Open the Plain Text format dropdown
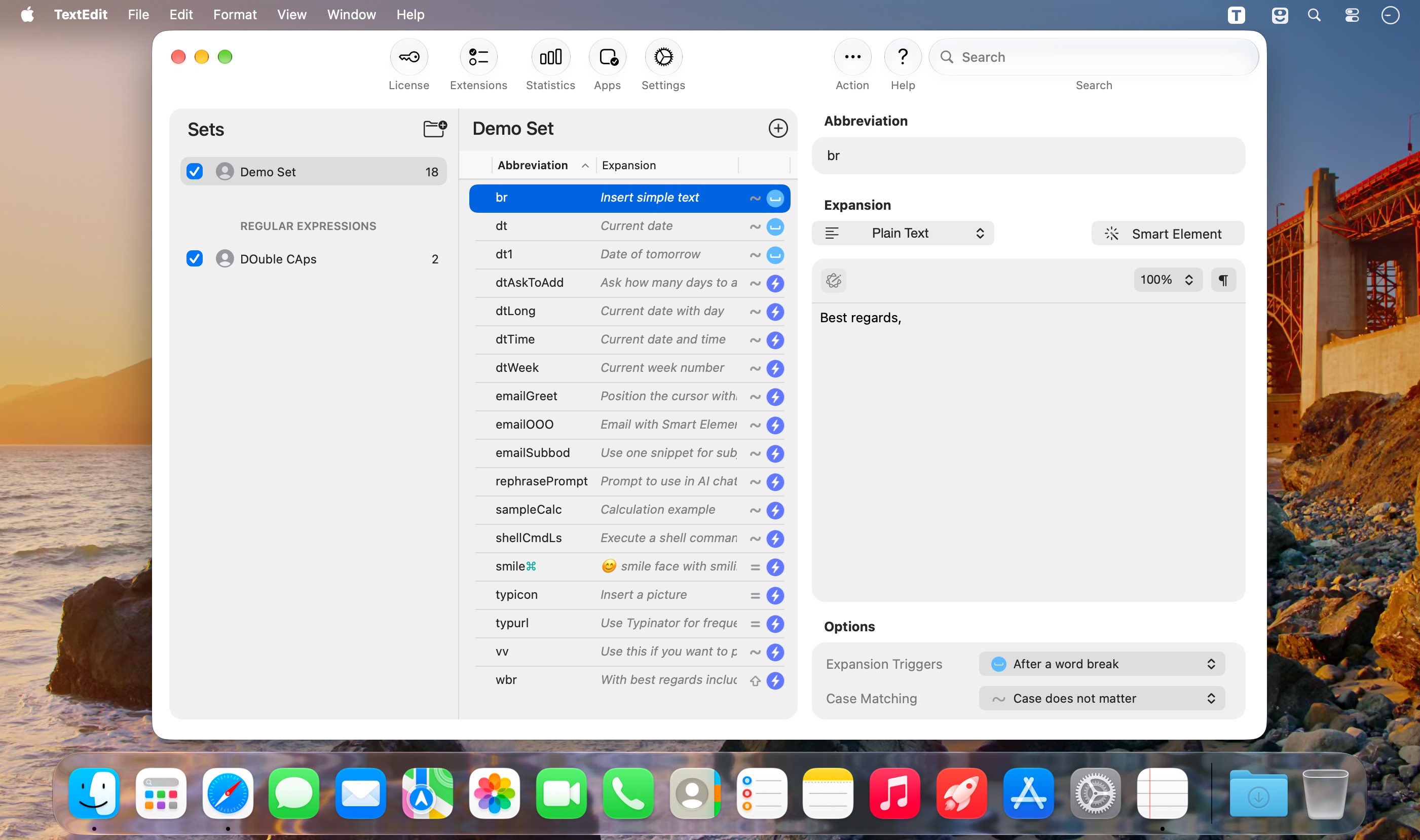1420x840 pixels. click(903, 233)
